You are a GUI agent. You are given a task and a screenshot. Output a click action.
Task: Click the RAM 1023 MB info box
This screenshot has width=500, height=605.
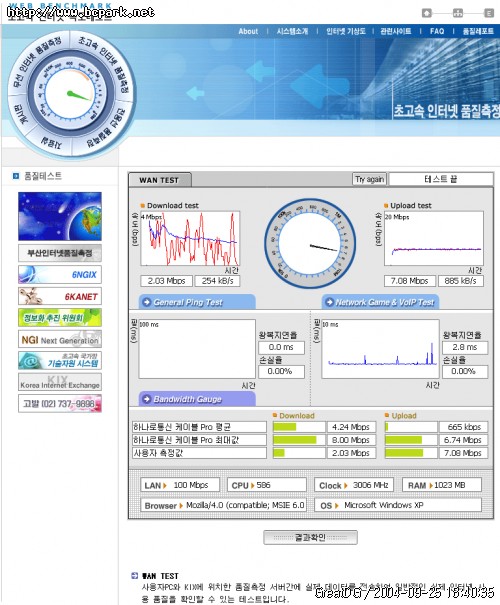point(442,485)
